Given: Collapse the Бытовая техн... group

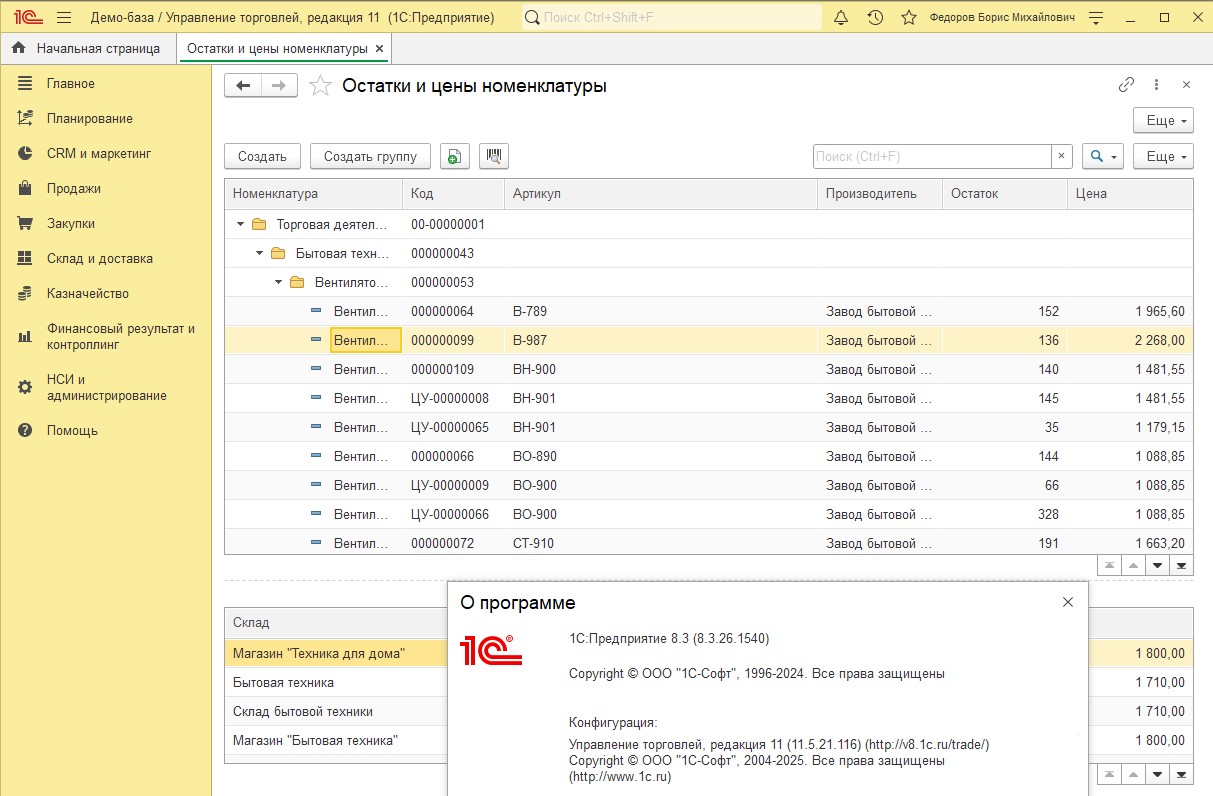Looking at the screenshot, I should pos(260,253).
